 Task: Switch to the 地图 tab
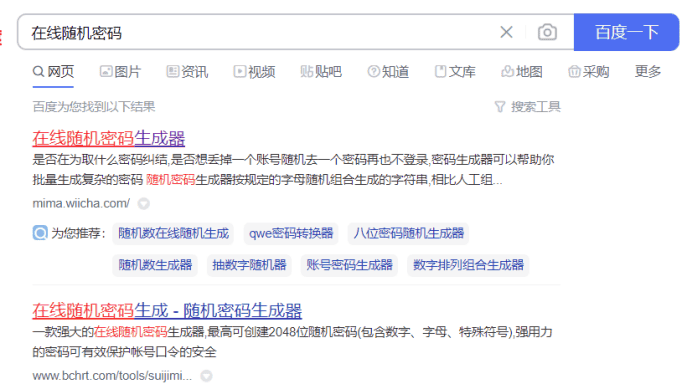(x=522, y=72)
